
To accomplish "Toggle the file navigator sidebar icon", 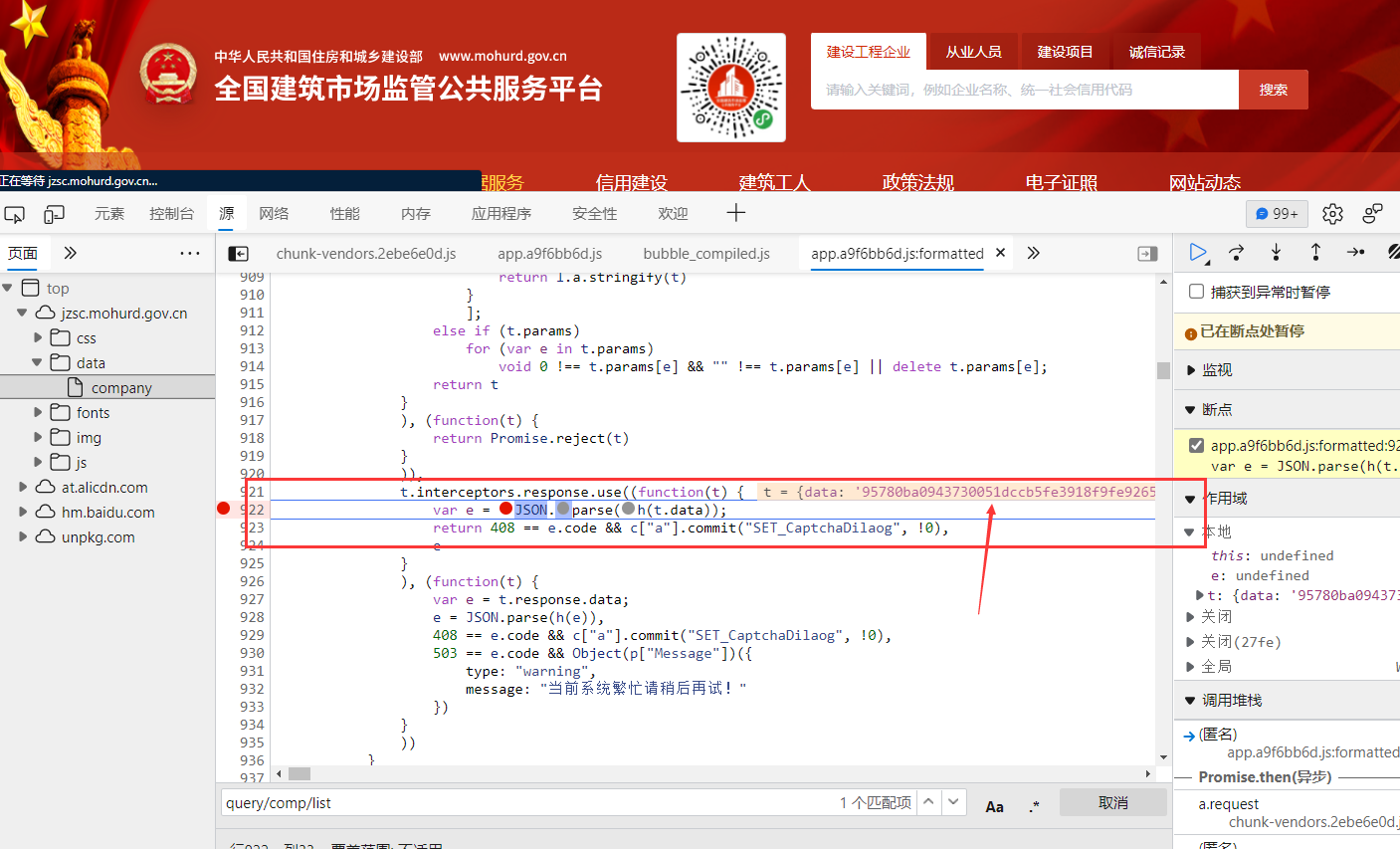I will coord(238,254).
